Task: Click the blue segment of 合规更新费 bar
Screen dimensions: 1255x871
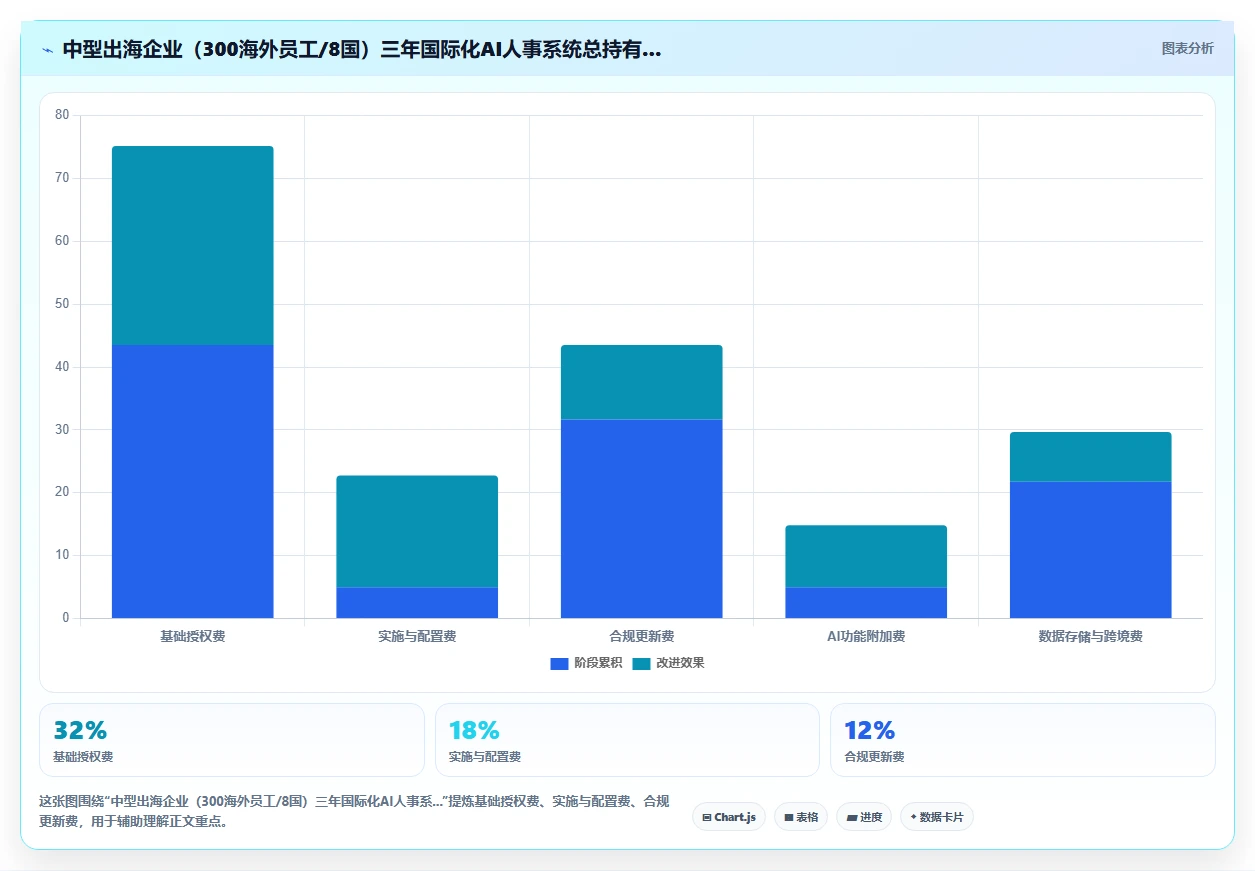Action: 641,518
